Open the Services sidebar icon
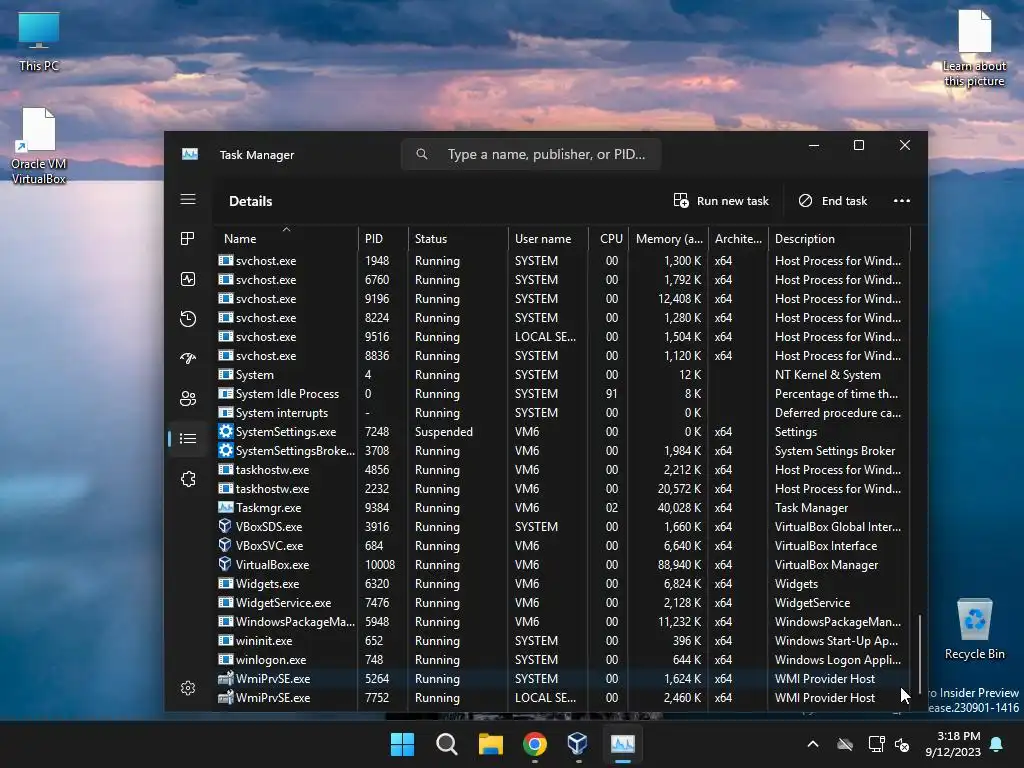The image size is (1024, 768). point(188,479)
